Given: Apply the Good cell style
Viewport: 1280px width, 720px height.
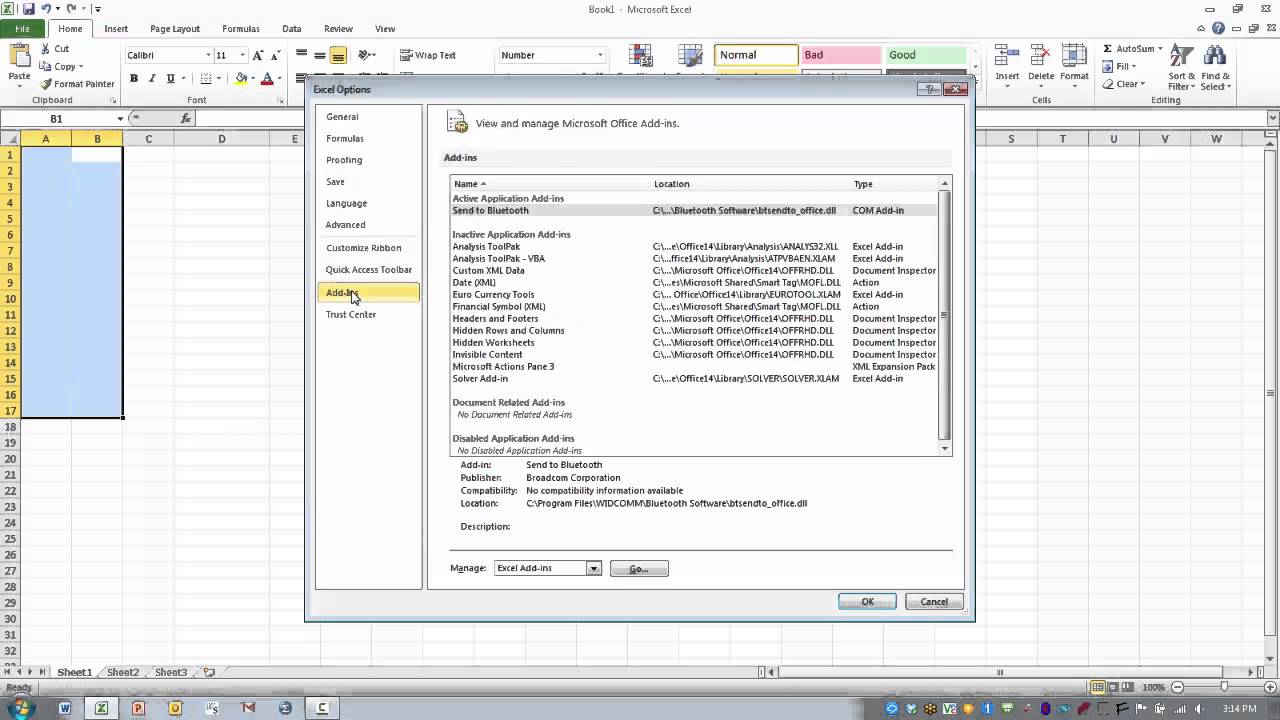Looking at the screenshot, I should pos(926,55).
